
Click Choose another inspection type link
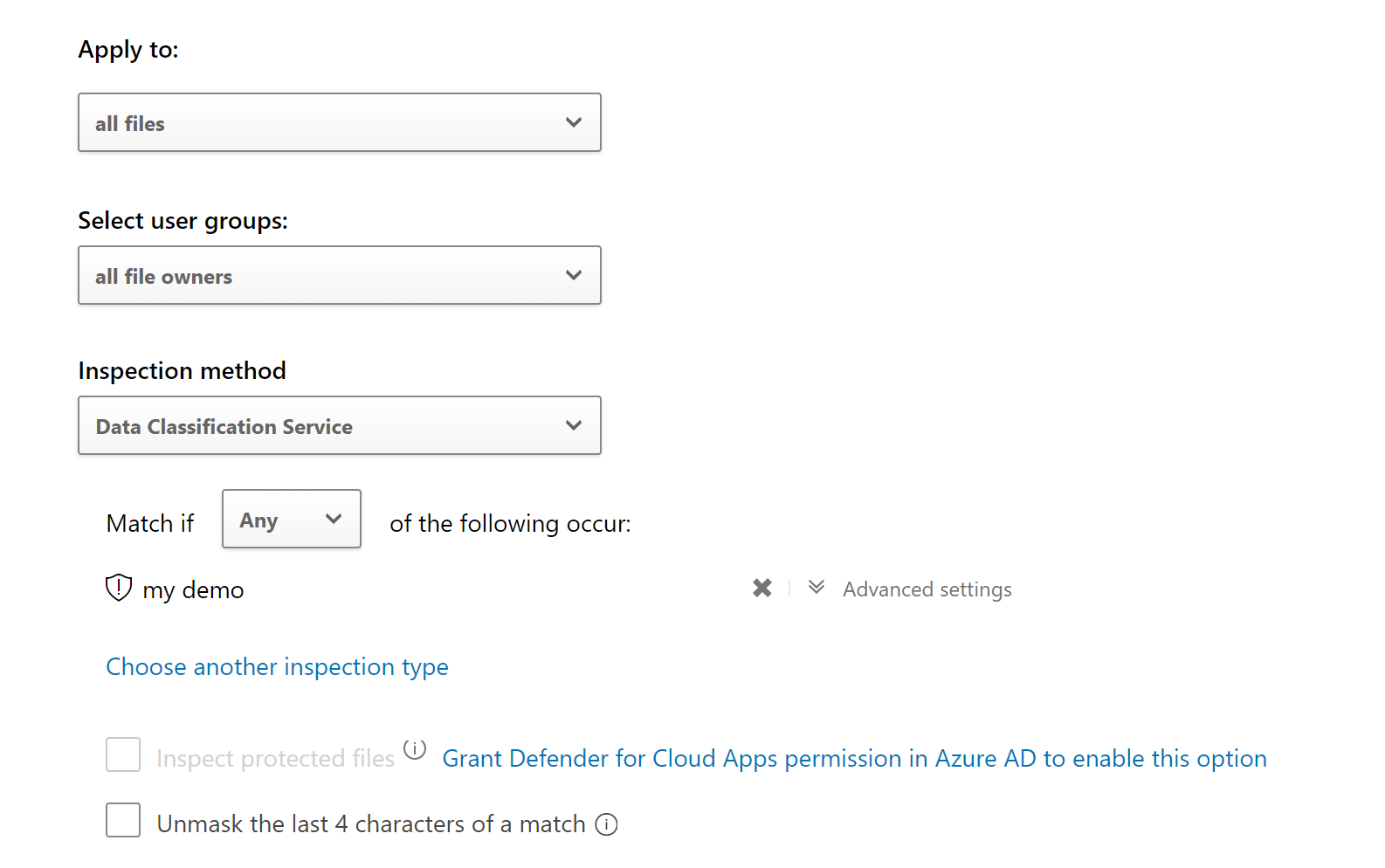277,667
